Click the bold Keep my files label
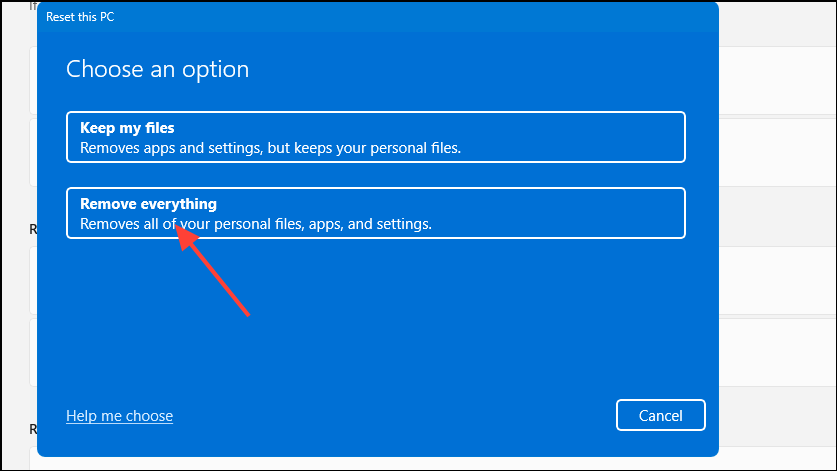 coord(127,128)
